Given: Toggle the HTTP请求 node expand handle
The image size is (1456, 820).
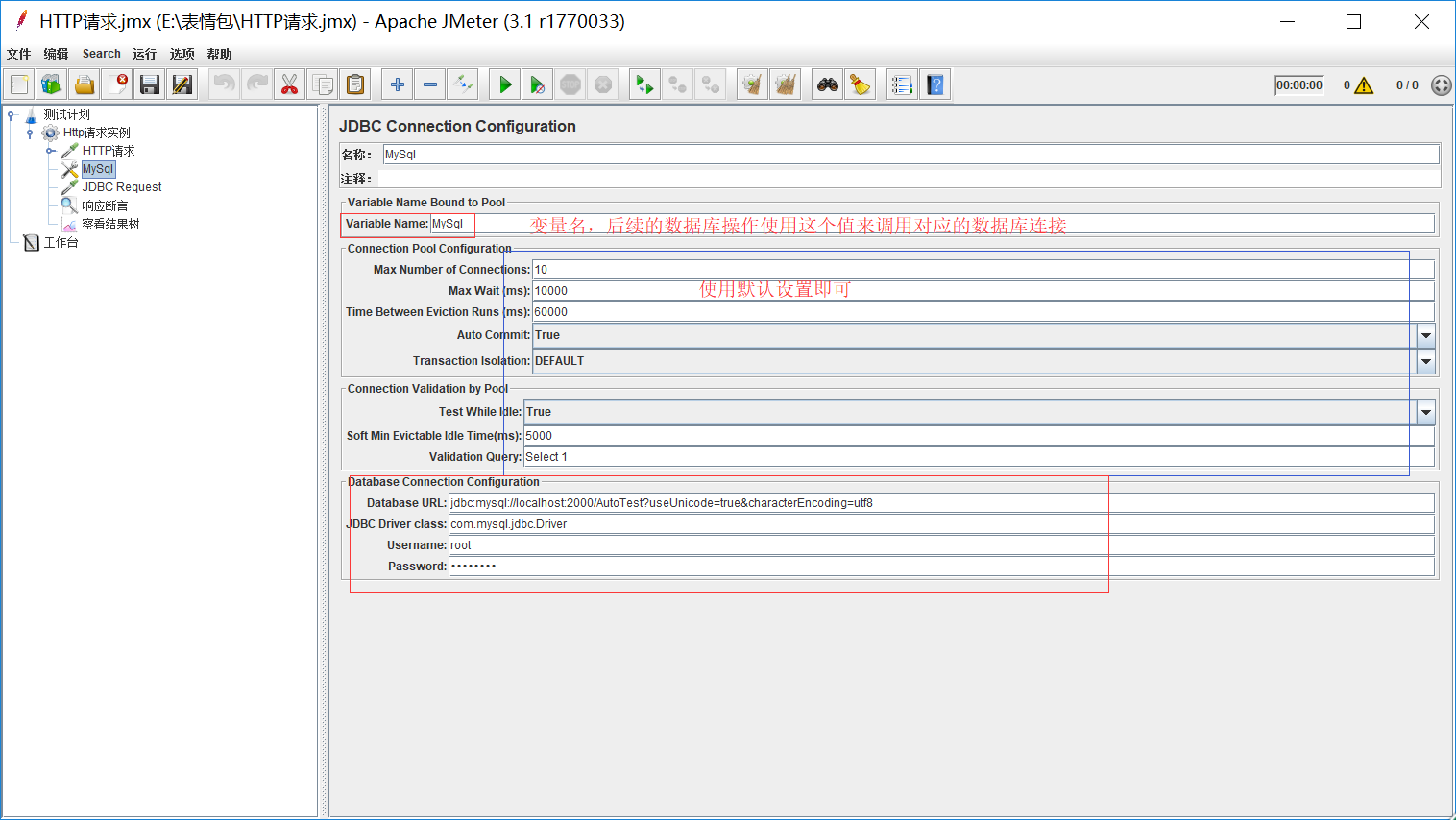Looking at the screenshot, I should coord(50,151).
